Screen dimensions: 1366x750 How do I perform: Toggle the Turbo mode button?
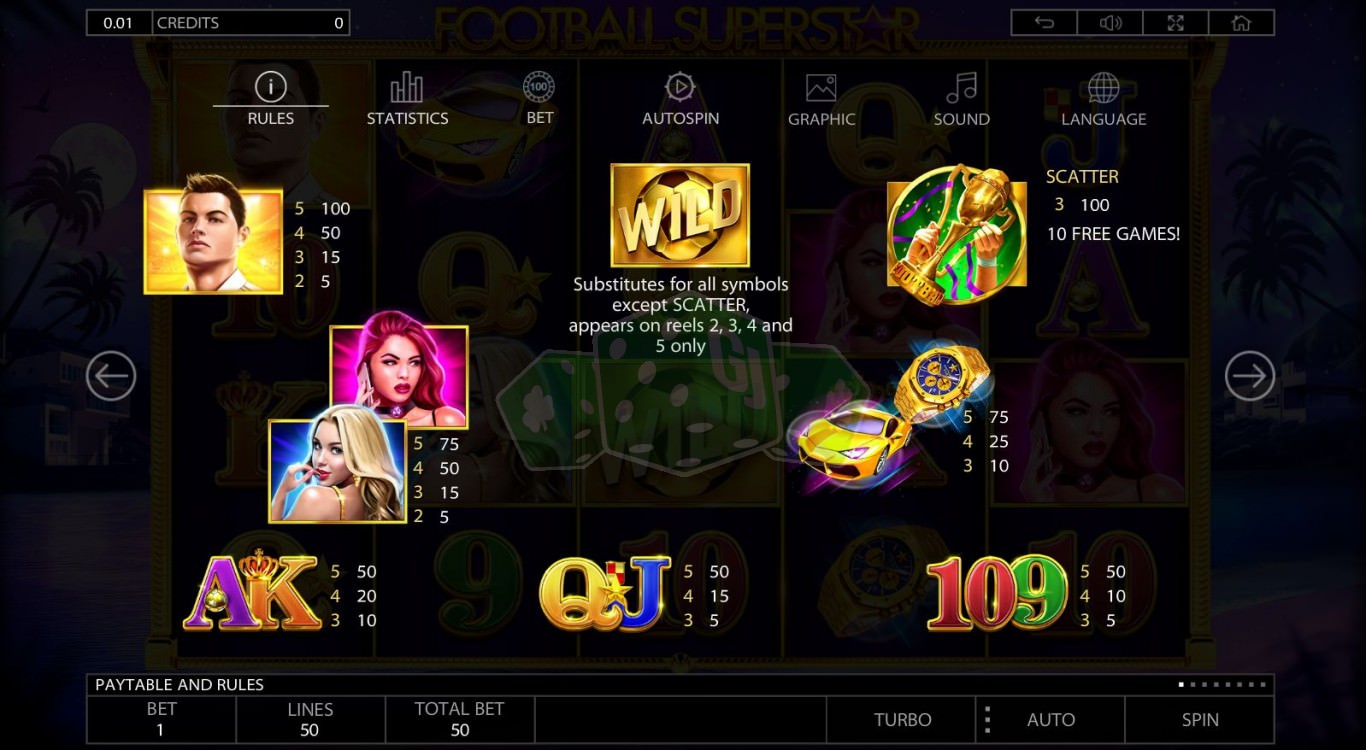[x=902, y=720]
